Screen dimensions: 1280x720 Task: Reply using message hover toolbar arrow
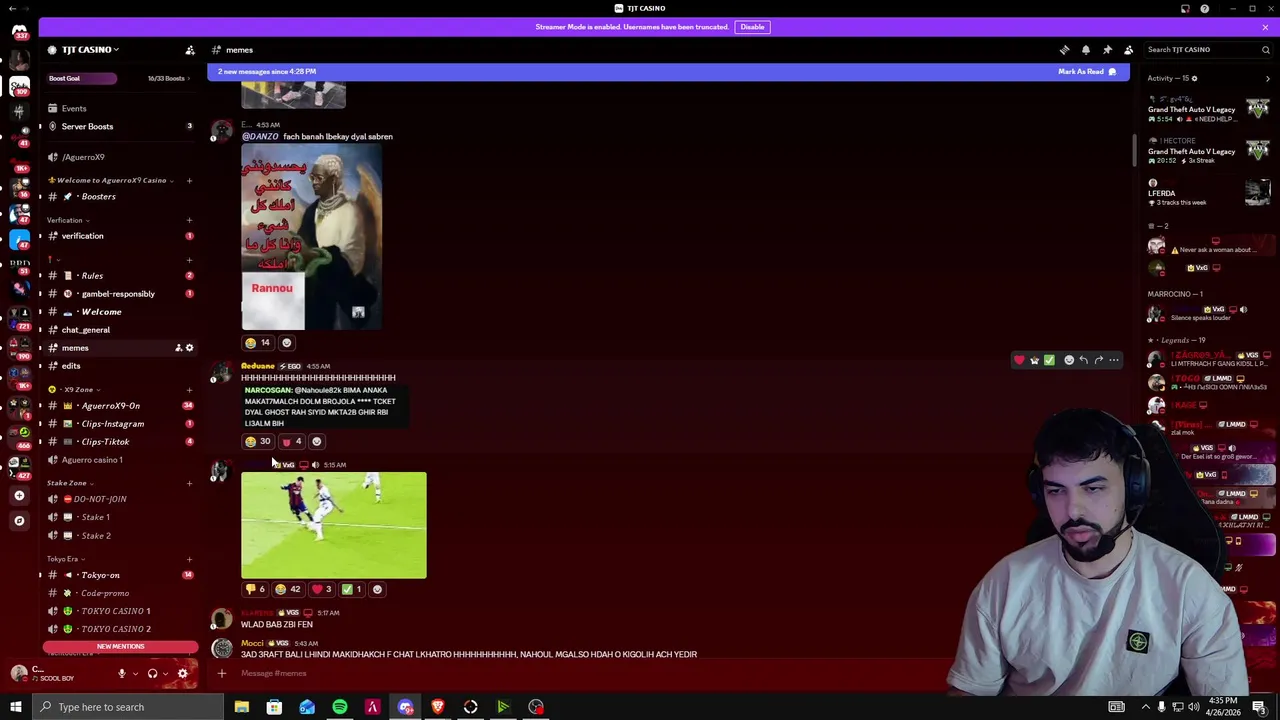tap(1083, 360)
